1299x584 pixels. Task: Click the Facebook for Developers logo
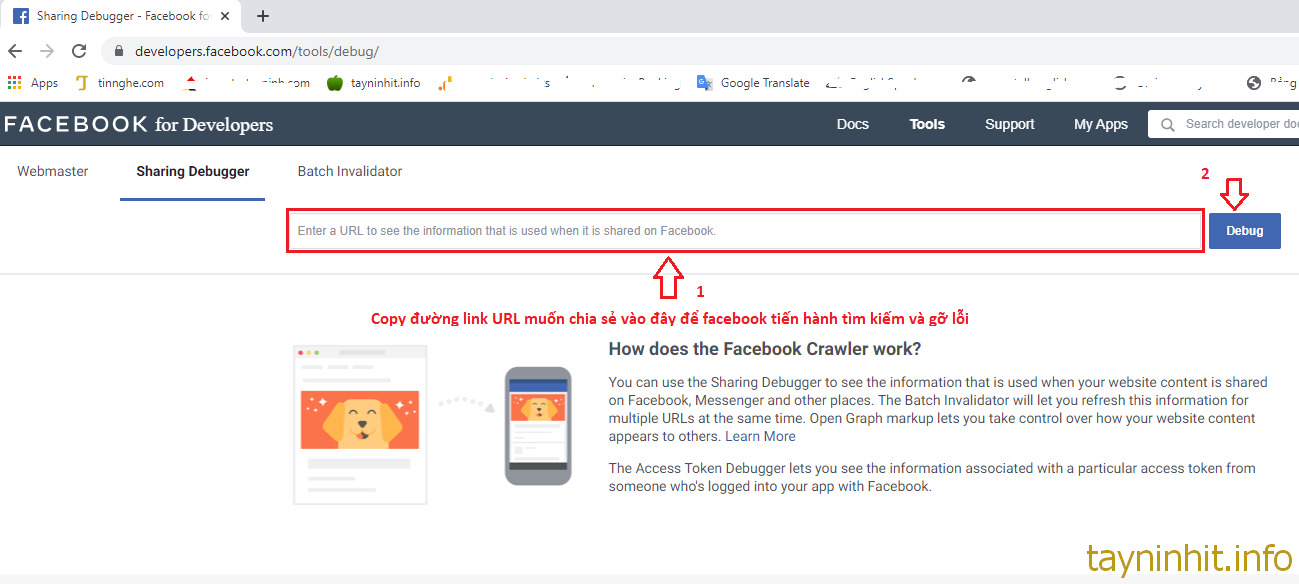click(138, 124)
